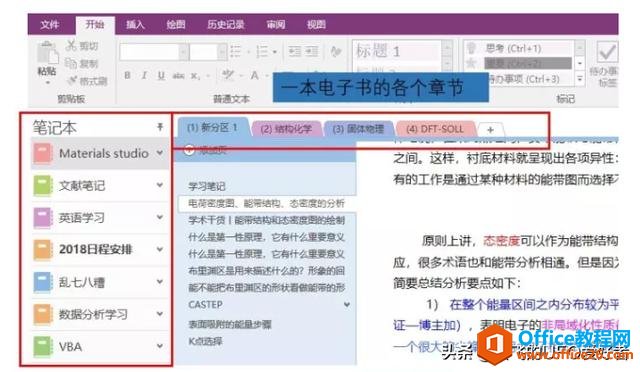The height and width of the screenshot is (372, 640).
Task: Select the Materials studio notebook
Action: pos(100,153)
